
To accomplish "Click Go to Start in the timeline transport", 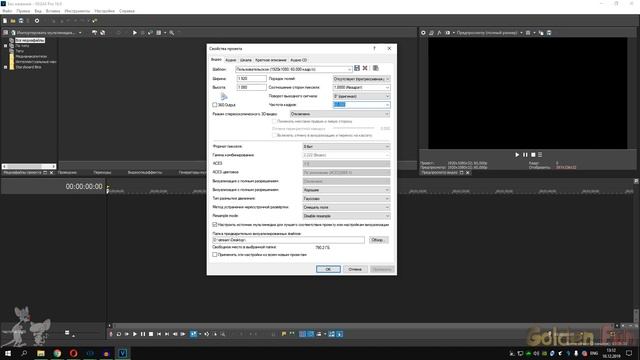I will (159, 334).
